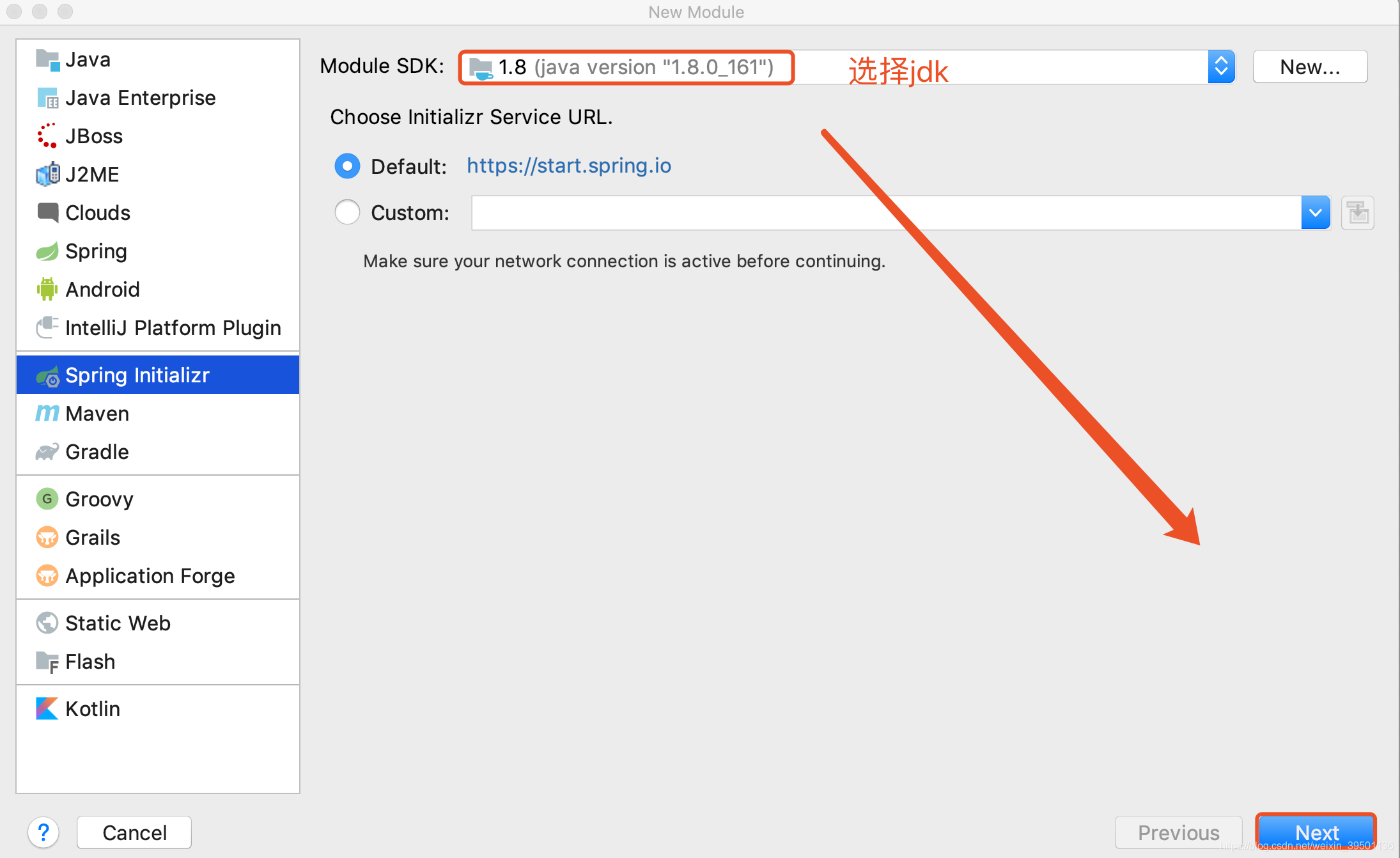Select Gradle module type label
Screen dimensions: 1400x858
tap(97, 452)
